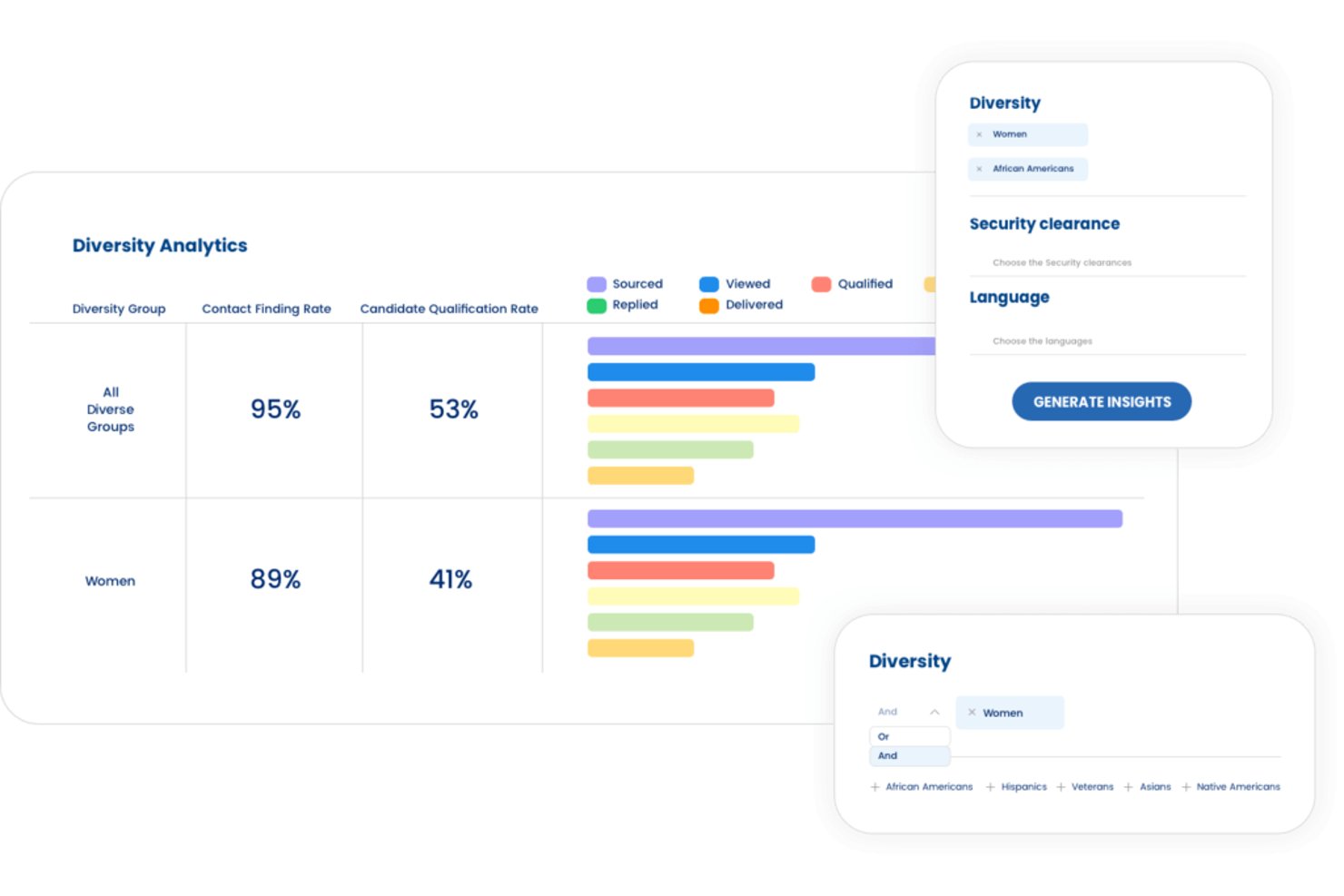Add Asians with its plus icon
This screenshot has width=1344, height=896.
1129,787
